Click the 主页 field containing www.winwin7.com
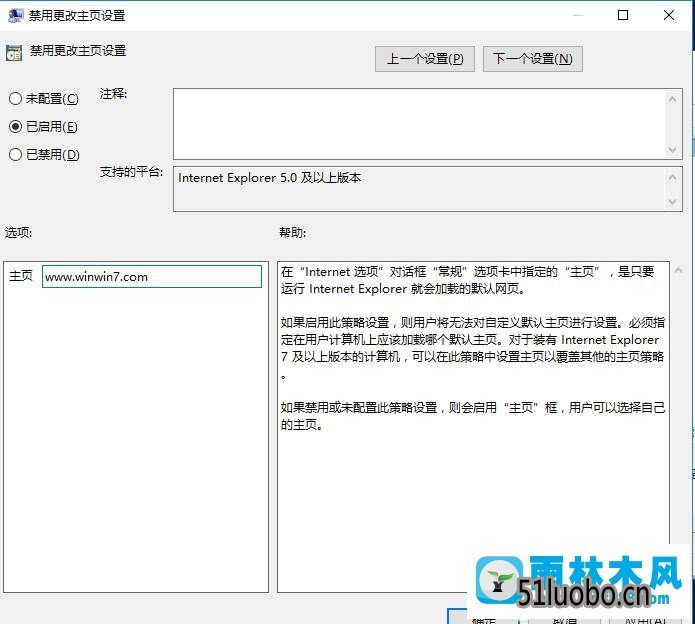This screenshot has width=695, height=624. (151, 277)
